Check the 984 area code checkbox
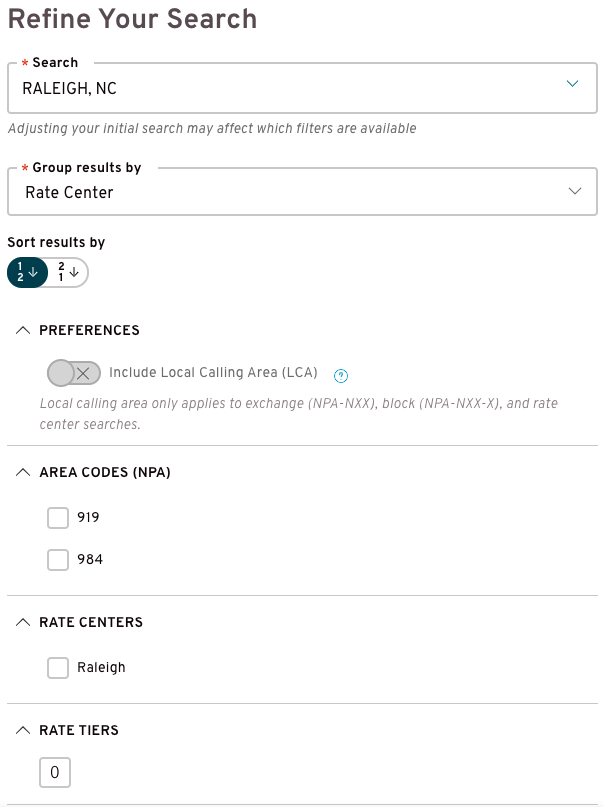603x807 pixels. click(58, 560)
